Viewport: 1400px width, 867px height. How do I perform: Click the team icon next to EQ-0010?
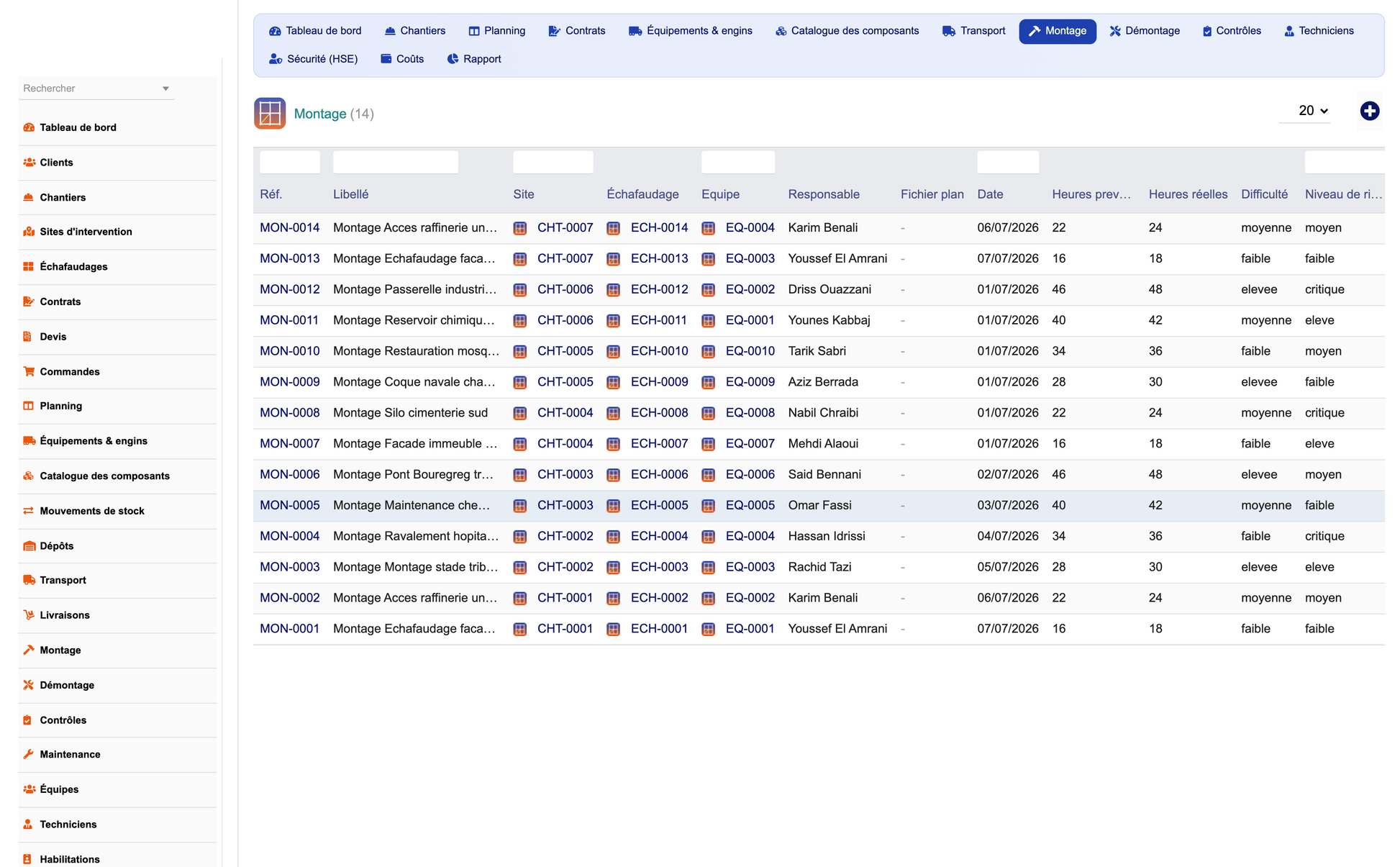[x=709, y=352]
